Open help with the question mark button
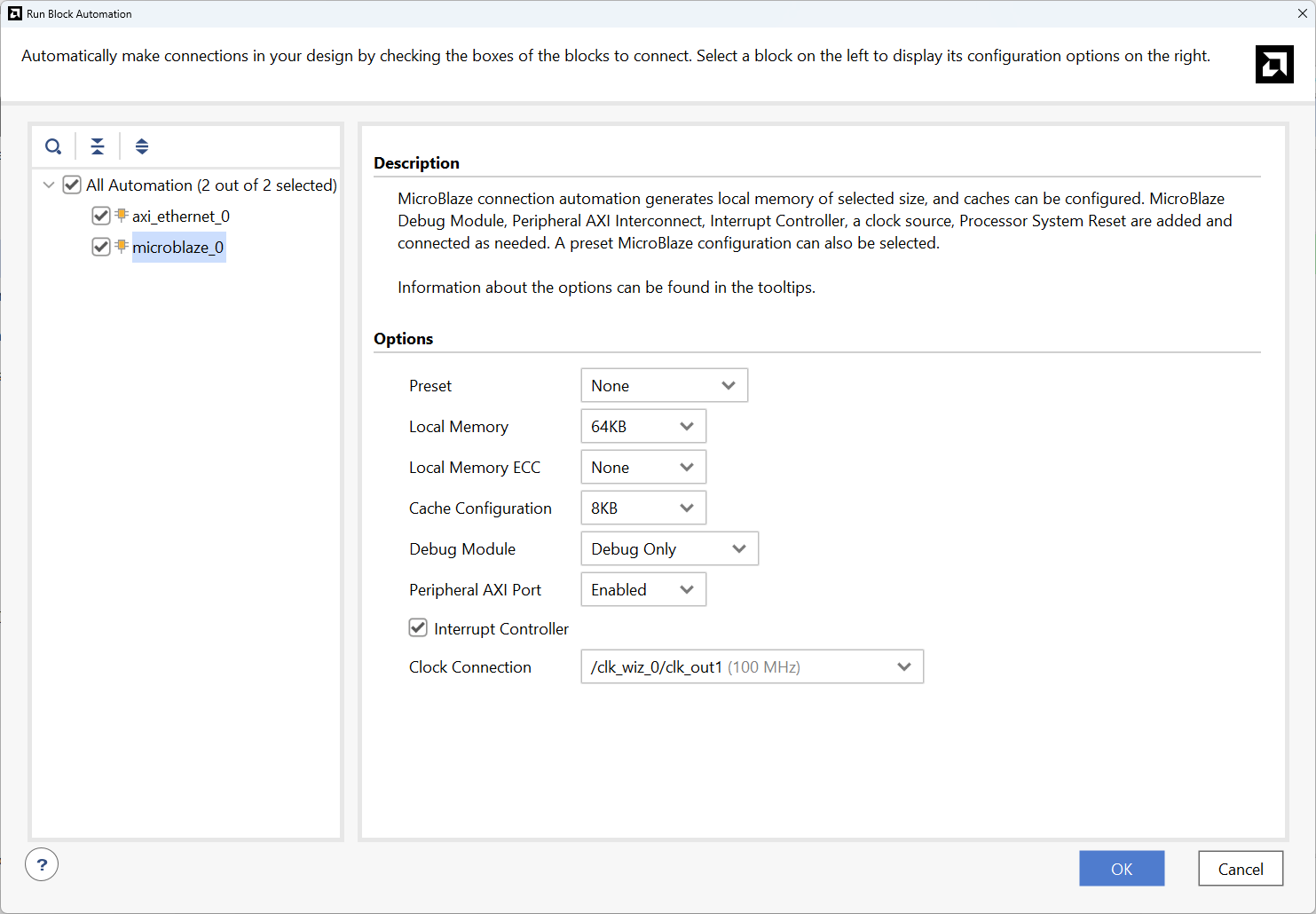1316x914 pixels. pos(42,864)
